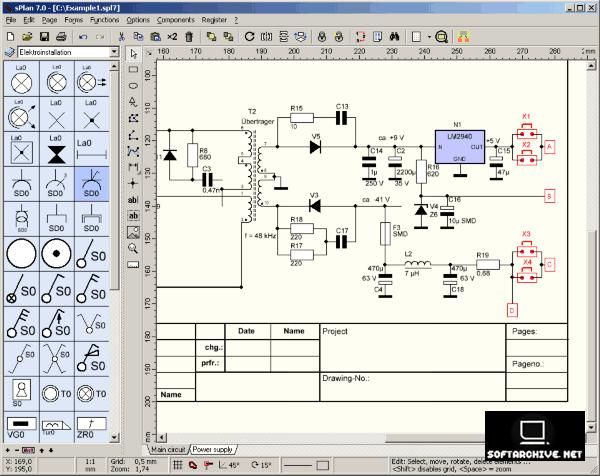Select the rectangle drawing tool
The image size is (600, 476).
pos(133,69)
